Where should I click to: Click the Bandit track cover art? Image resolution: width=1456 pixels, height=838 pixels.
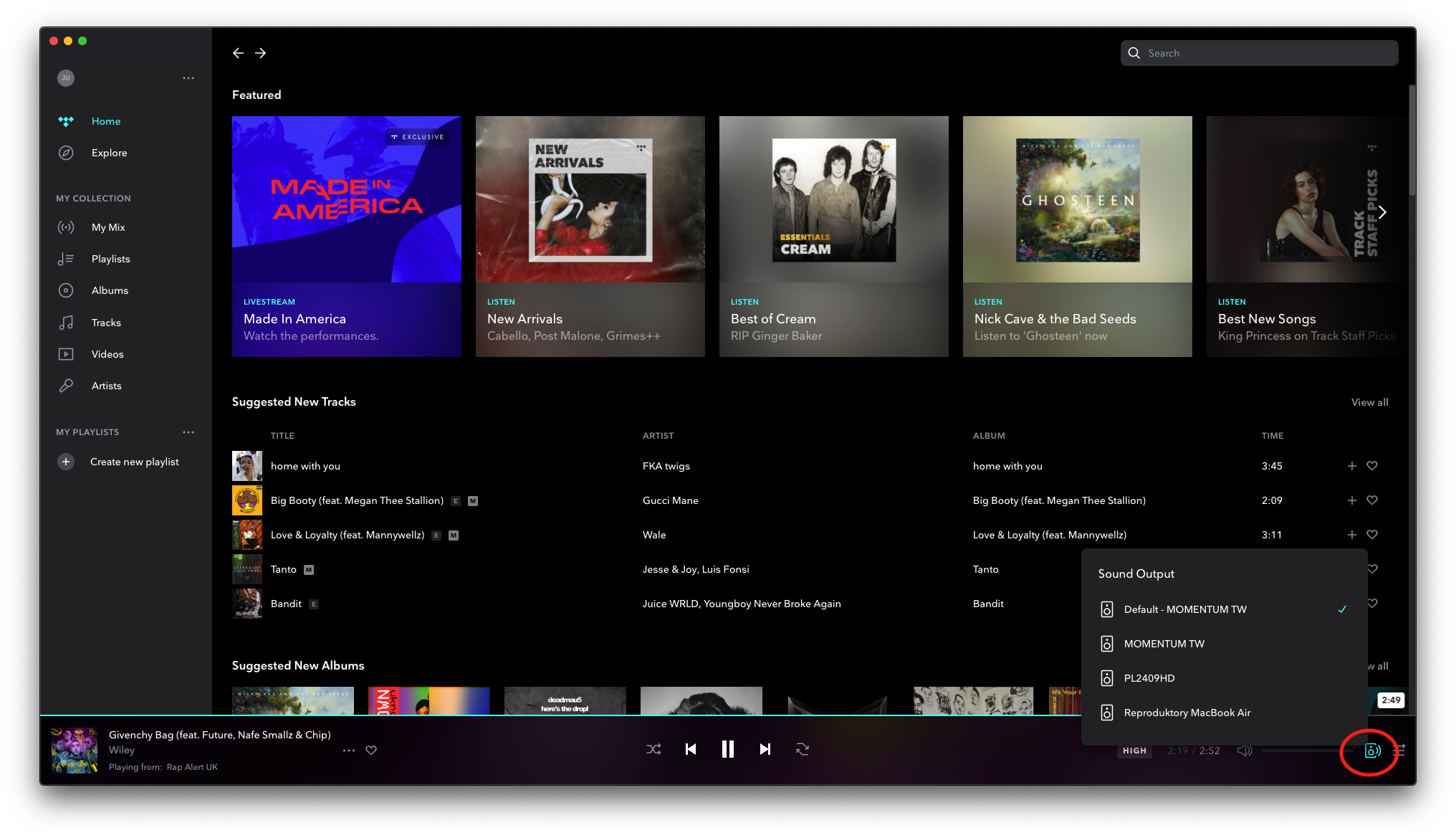(x=247, y=604)
